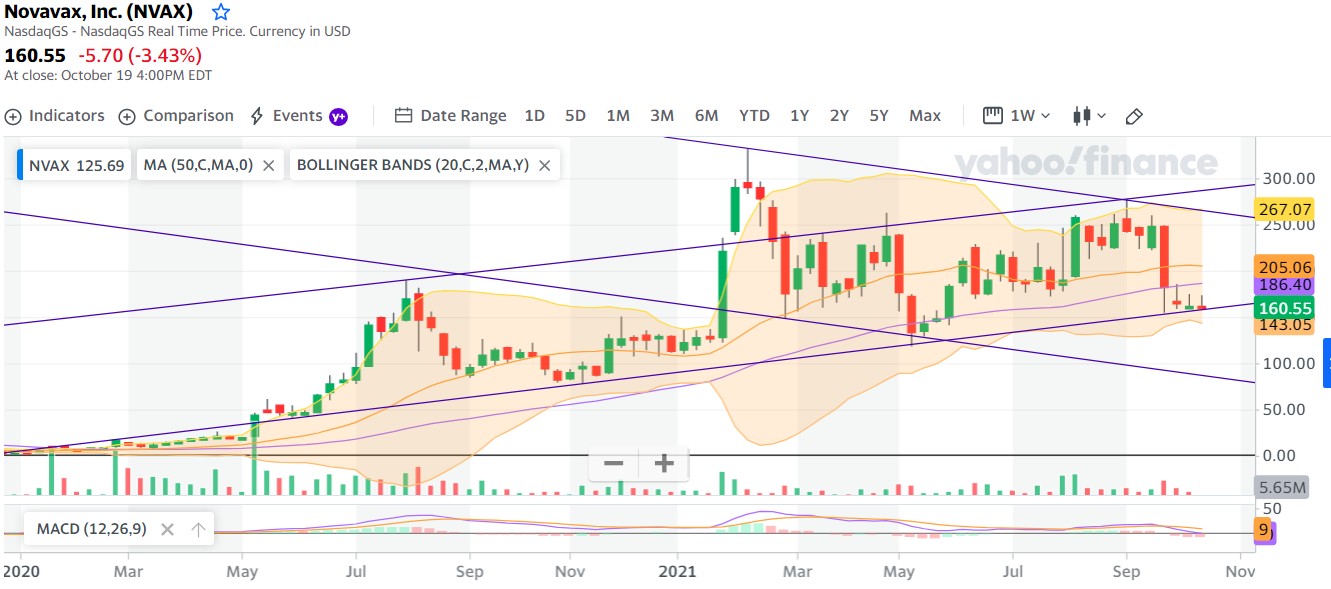Select the 3M time range
This screenshot has height=589, width=1331.
(662, 116)
